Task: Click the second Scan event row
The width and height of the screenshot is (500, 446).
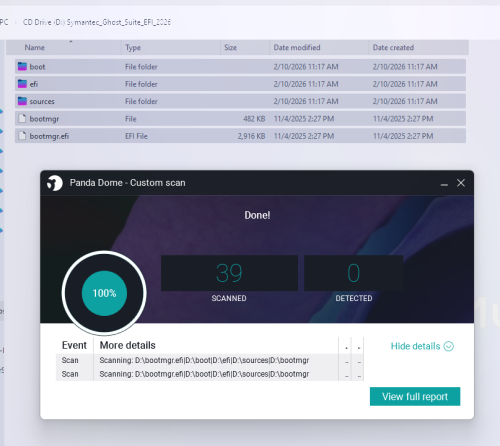Action: 210,374
